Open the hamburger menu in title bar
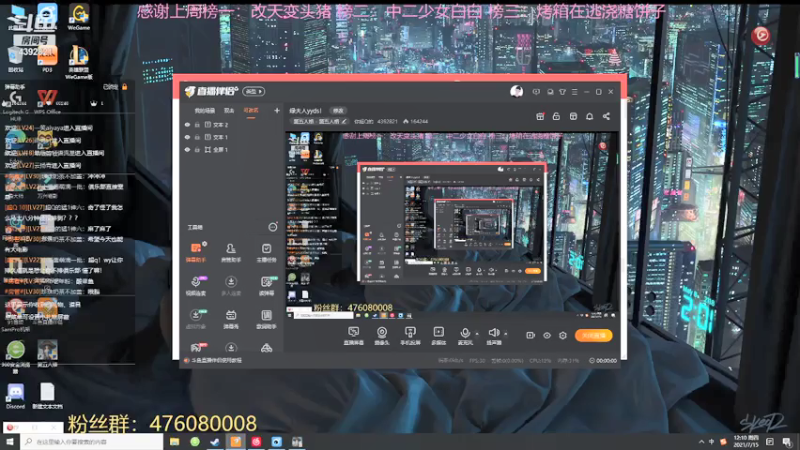The height and width of the screenshot is (450, 800). click(x=574, y=92)
